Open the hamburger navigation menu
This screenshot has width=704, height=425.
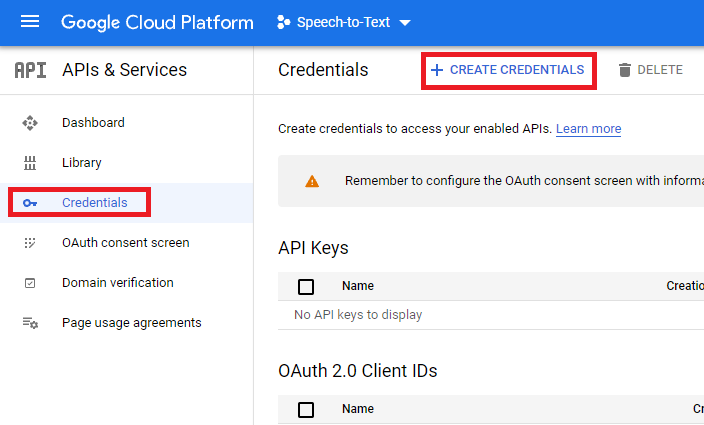(x=30, y=22)
